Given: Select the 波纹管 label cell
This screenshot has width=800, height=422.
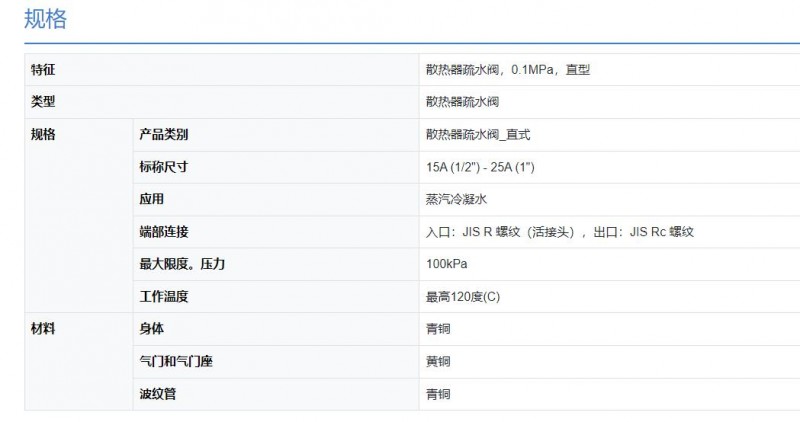Looking at the screenshot, I should tap(276, 394).
